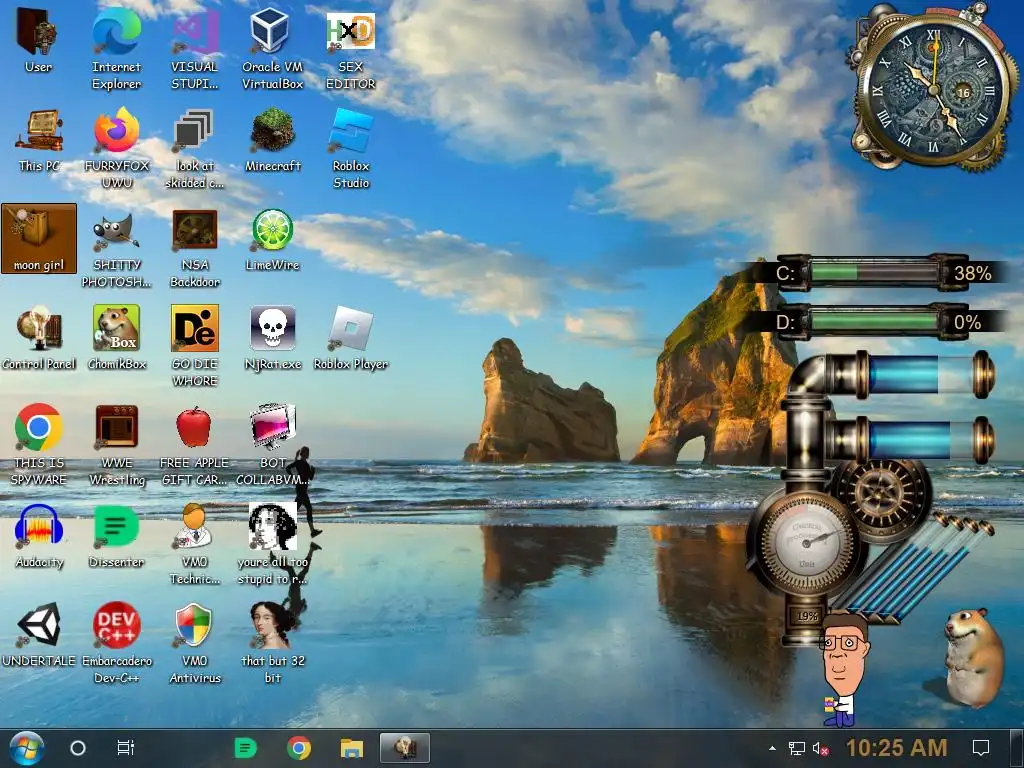Open the Start menu orb

(x=26, y=748)
